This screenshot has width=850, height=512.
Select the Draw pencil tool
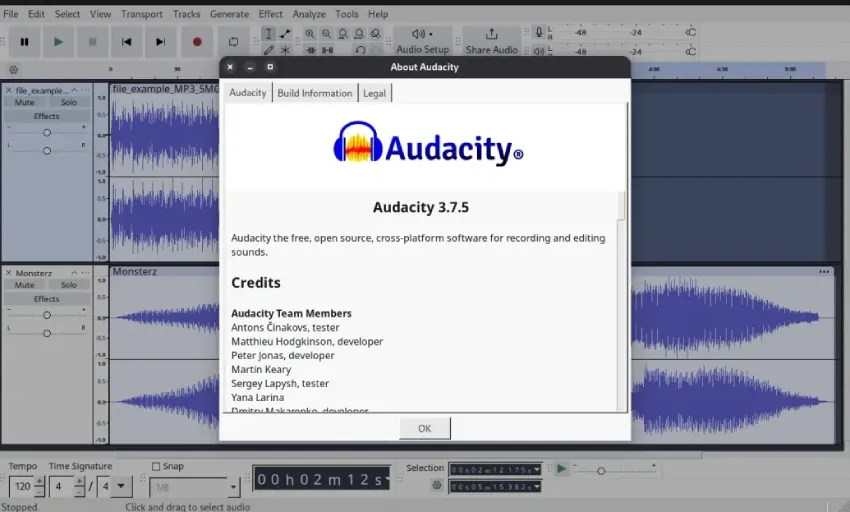[268, 50]
